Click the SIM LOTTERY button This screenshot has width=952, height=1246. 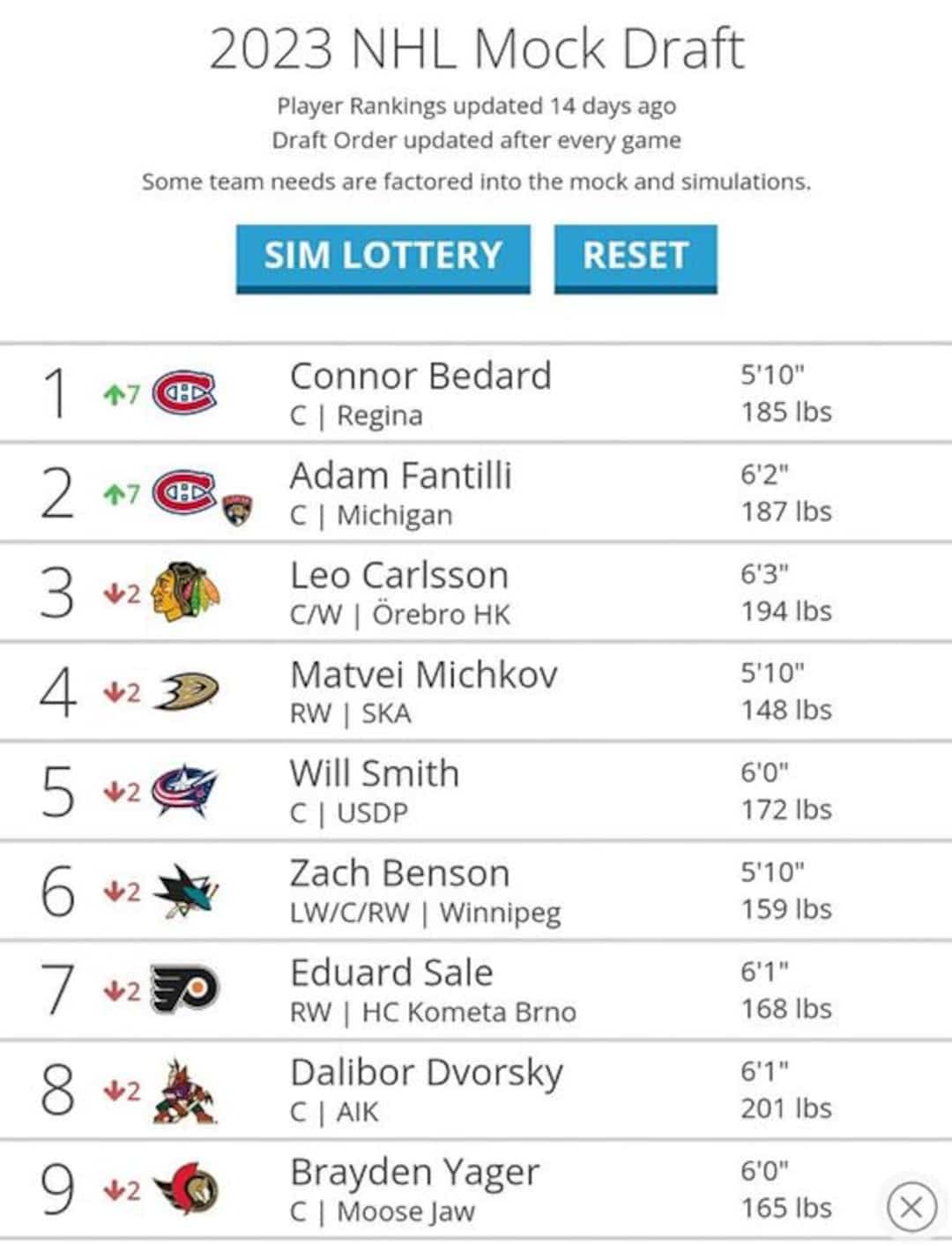point(383,257)
